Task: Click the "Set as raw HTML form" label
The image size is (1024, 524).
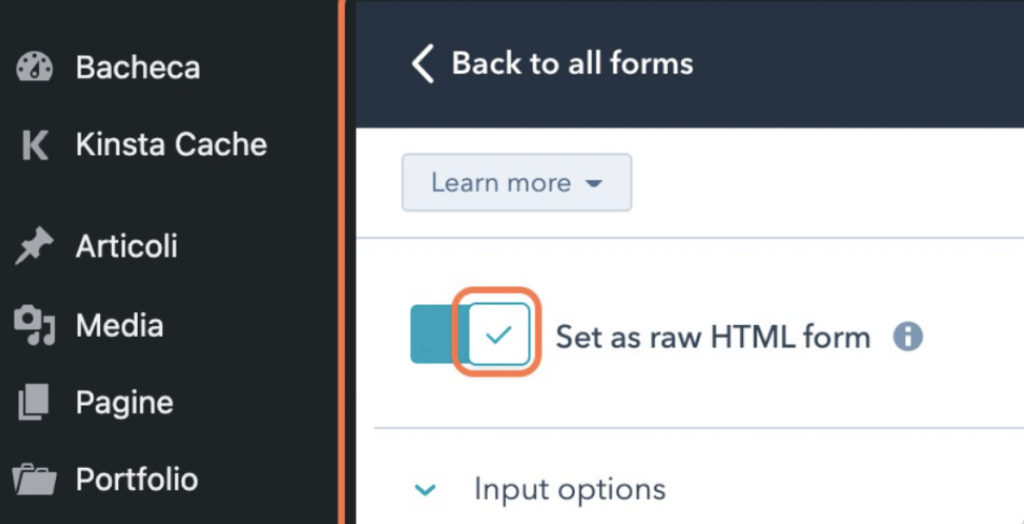Action: [712, 336]
